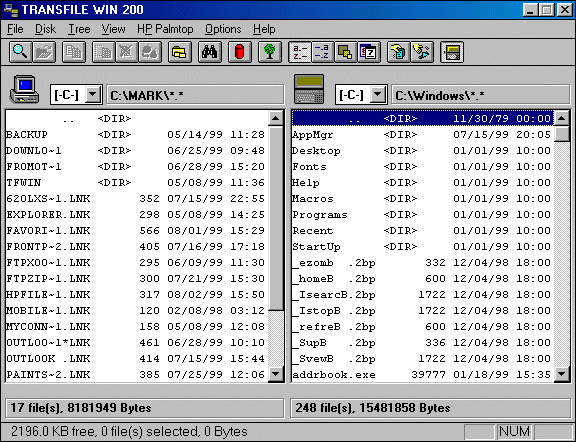
Task: Click the grayed dotted-page move toolbar icon
Action: 104,52
